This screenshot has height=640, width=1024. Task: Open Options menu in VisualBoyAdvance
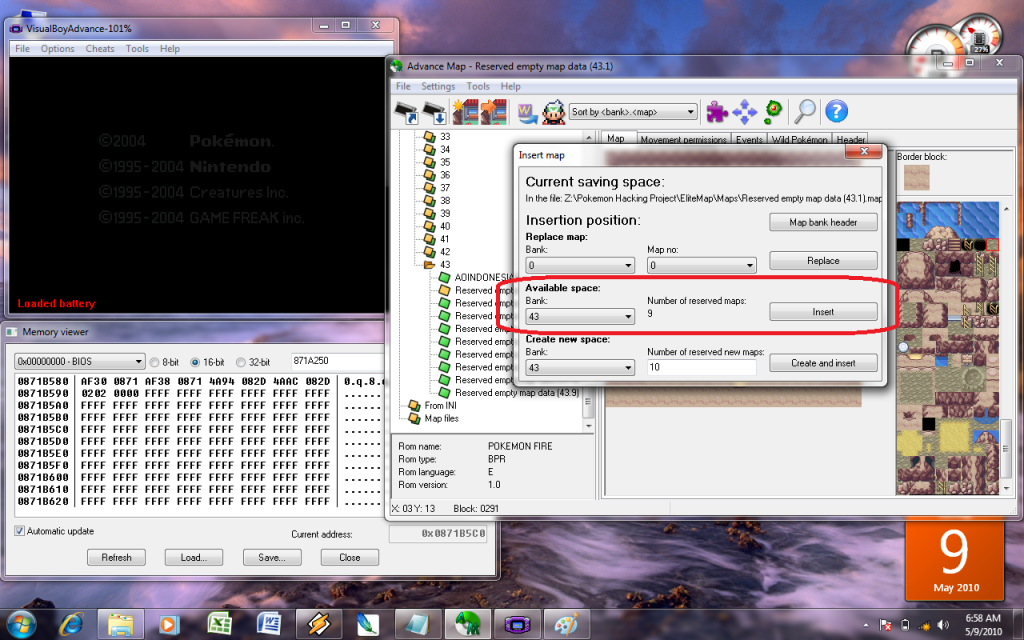pos(57,48)
